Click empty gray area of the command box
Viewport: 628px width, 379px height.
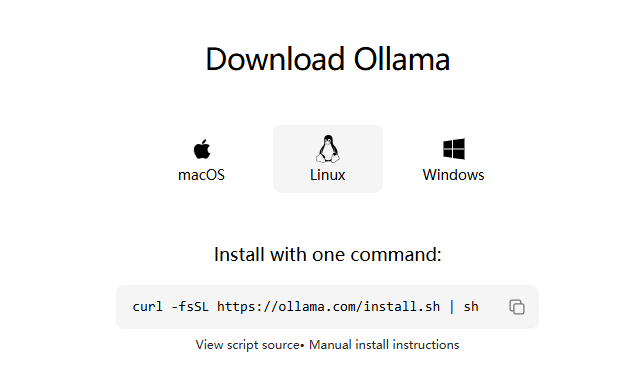tap(493, 307)
